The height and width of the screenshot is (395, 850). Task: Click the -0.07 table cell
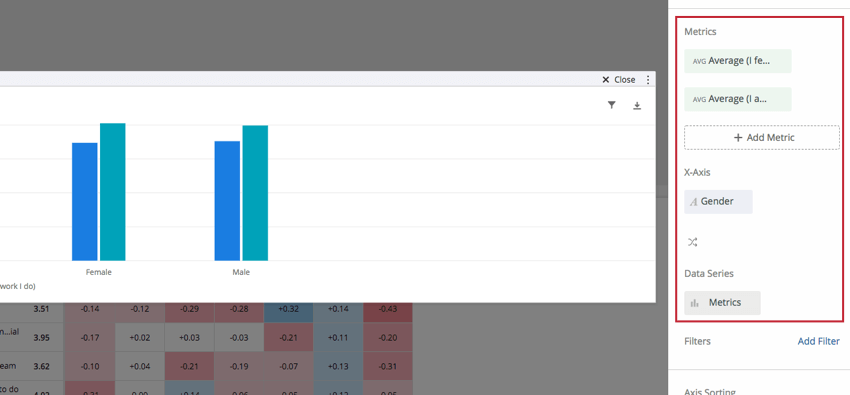288,366
